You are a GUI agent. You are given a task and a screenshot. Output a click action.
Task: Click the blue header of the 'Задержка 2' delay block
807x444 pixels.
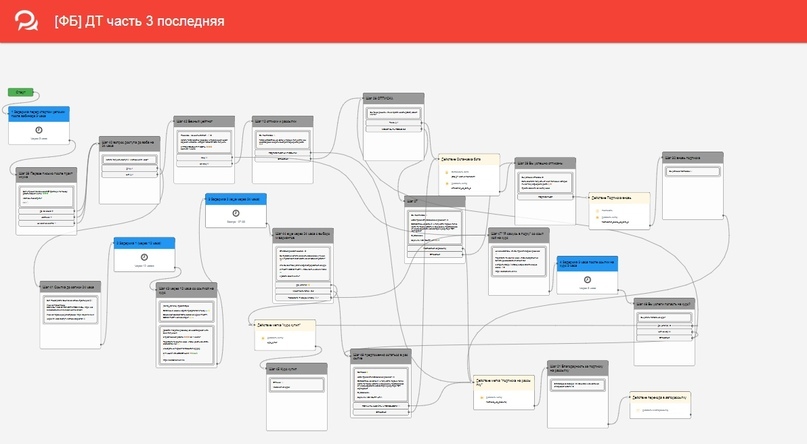236,199
